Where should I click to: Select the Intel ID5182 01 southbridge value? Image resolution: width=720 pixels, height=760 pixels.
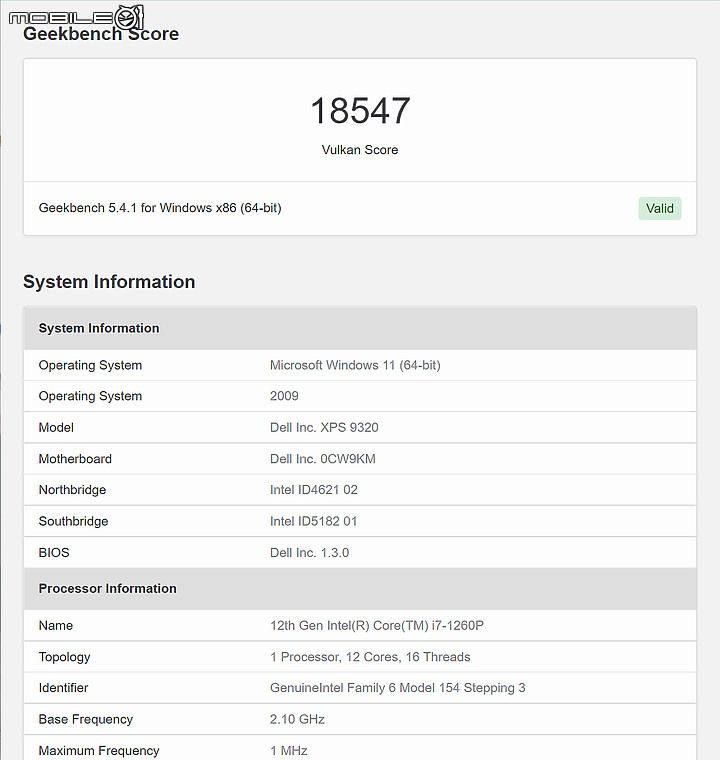point(314,521)
